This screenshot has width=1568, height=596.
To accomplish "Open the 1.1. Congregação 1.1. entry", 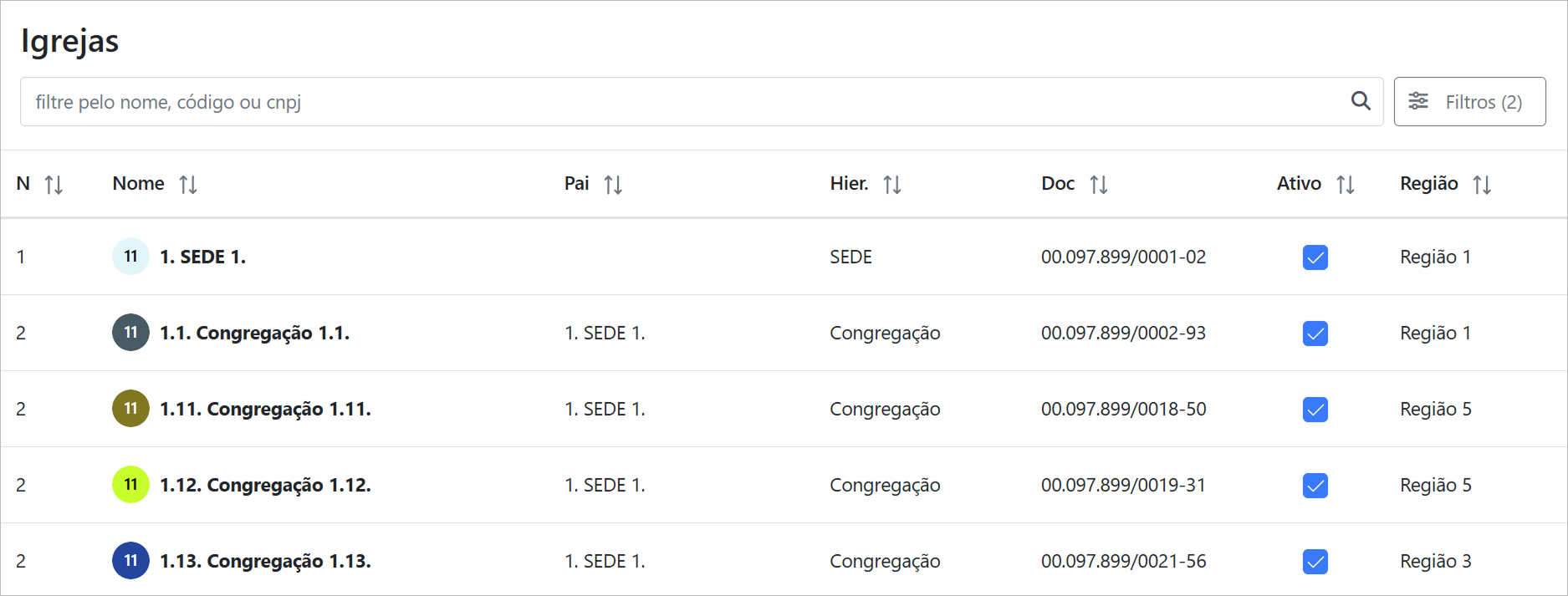I will [254, 333].
